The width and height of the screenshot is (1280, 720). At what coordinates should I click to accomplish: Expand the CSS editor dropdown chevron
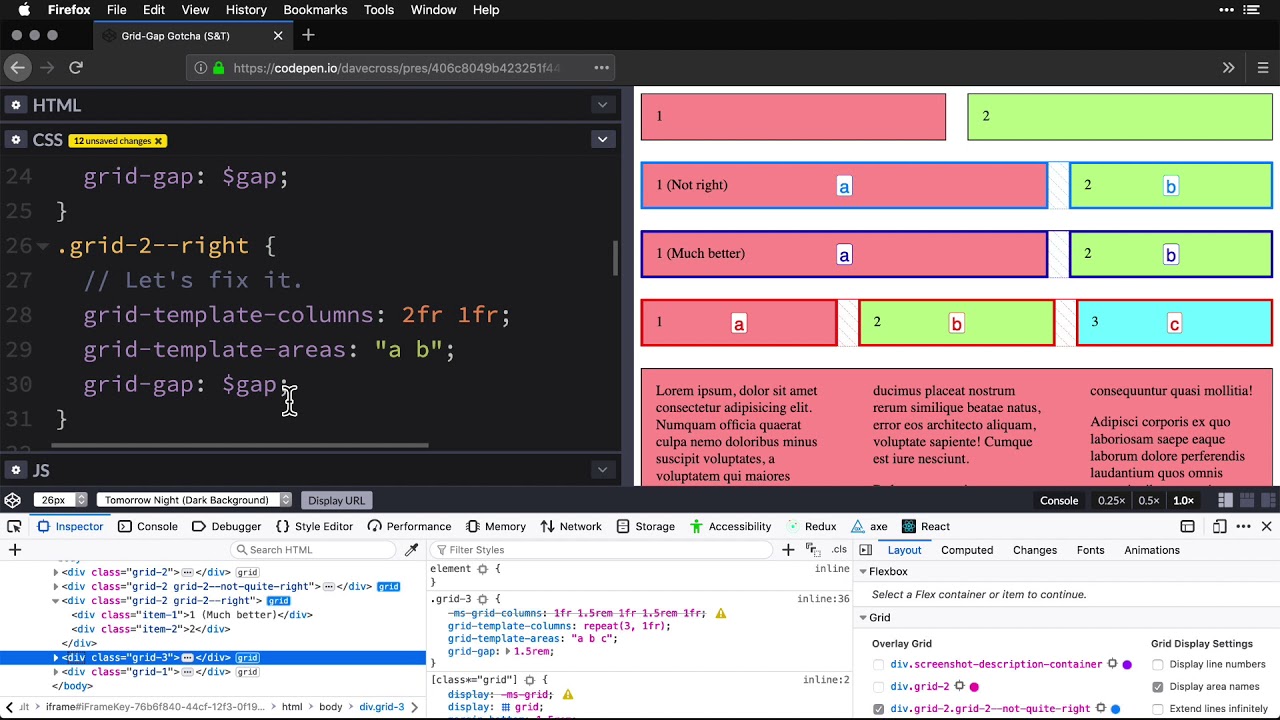click(x=602, y=140)
